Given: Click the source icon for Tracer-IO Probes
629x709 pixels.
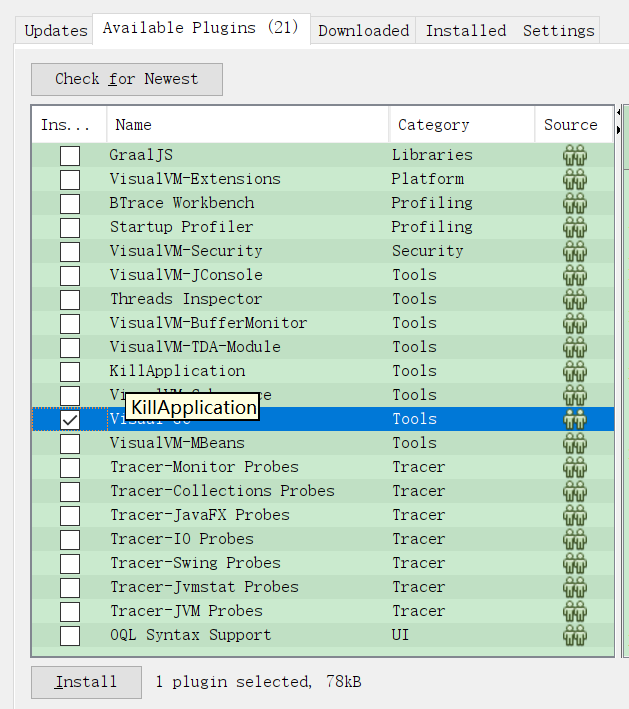Looking at the screenshot, I should click(x=575, y=539).
